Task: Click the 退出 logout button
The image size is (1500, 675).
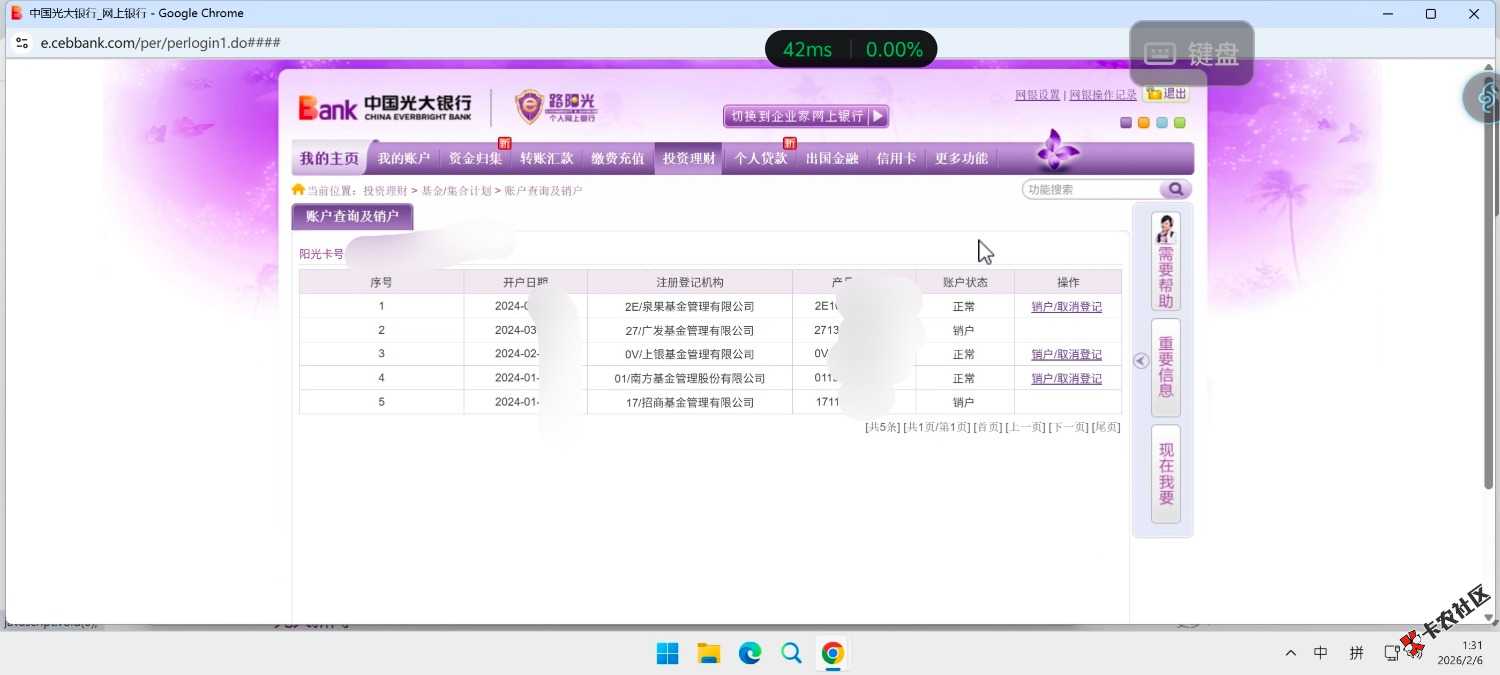Action: [x=1167, y=94]
